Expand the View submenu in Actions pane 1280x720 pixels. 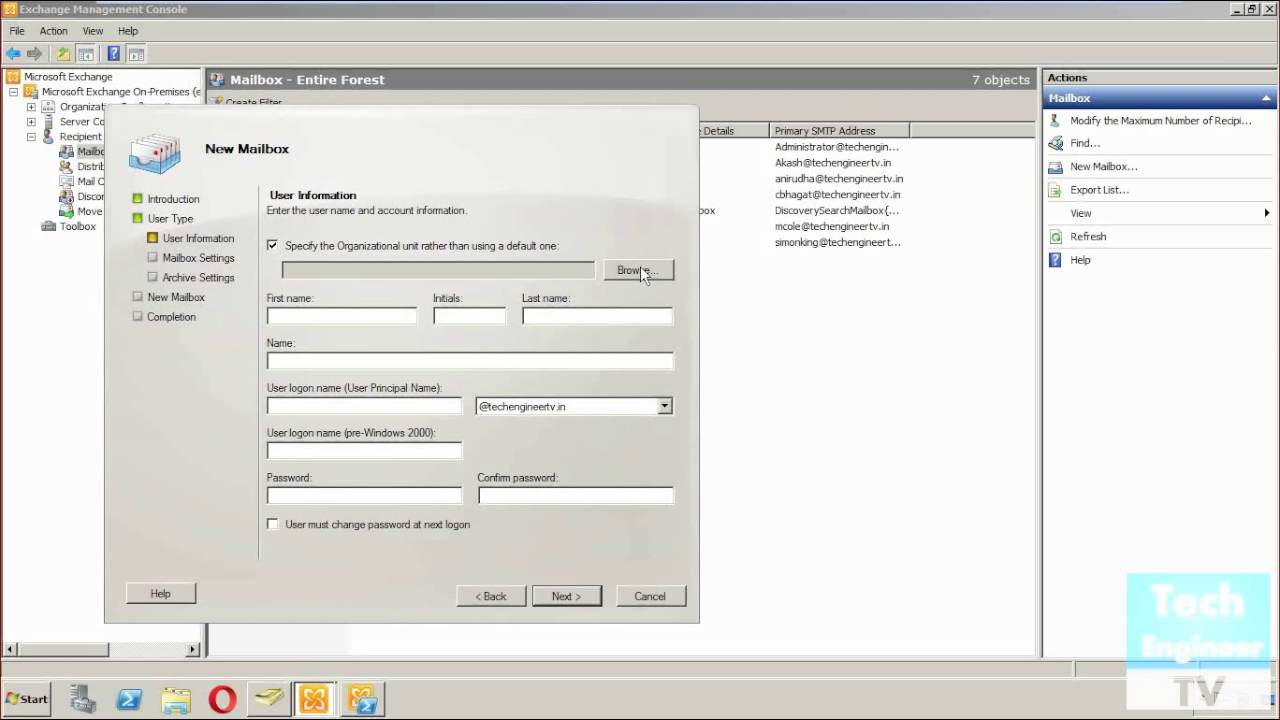(x=1266, y=213)
